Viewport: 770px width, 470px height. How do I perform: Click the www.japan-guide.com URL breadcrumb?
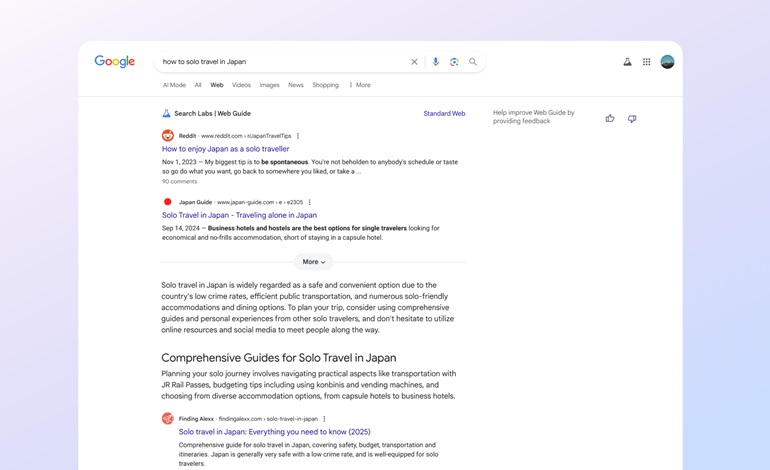click(260, 202)
